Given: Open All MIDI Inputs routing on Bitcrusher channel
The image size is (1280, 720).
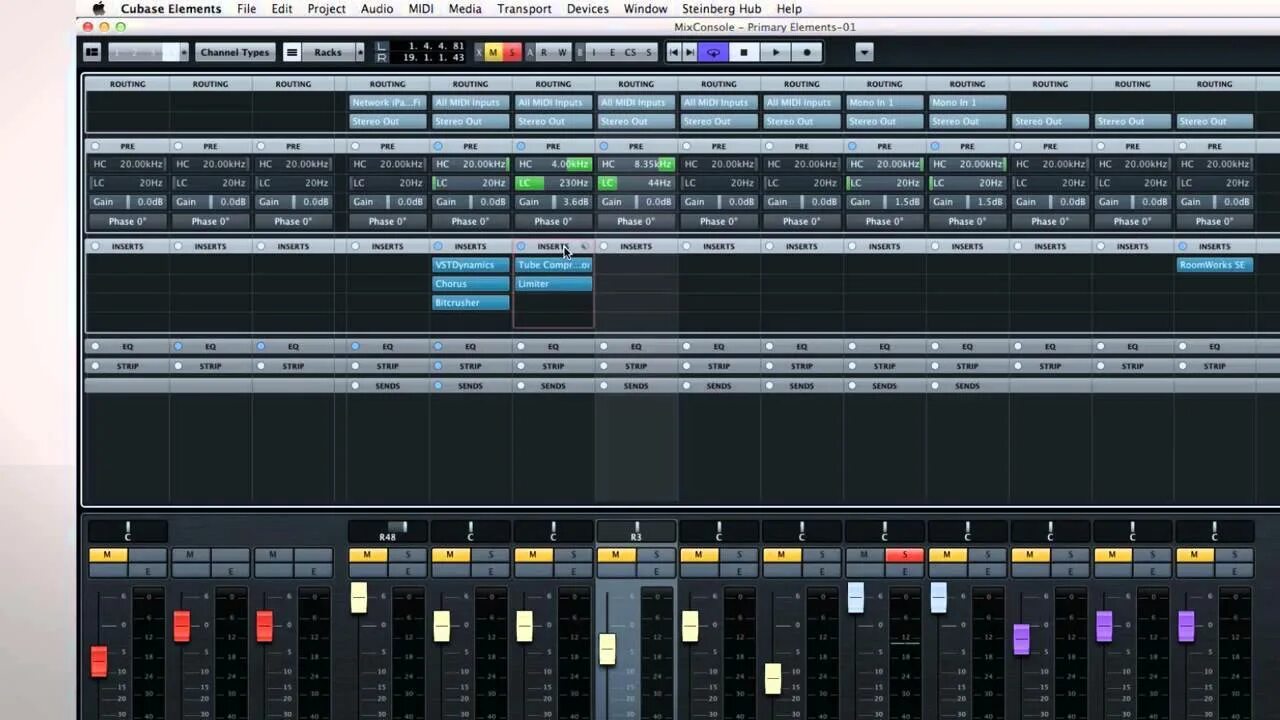Looking at the screenshot, I should click(470, 102).
